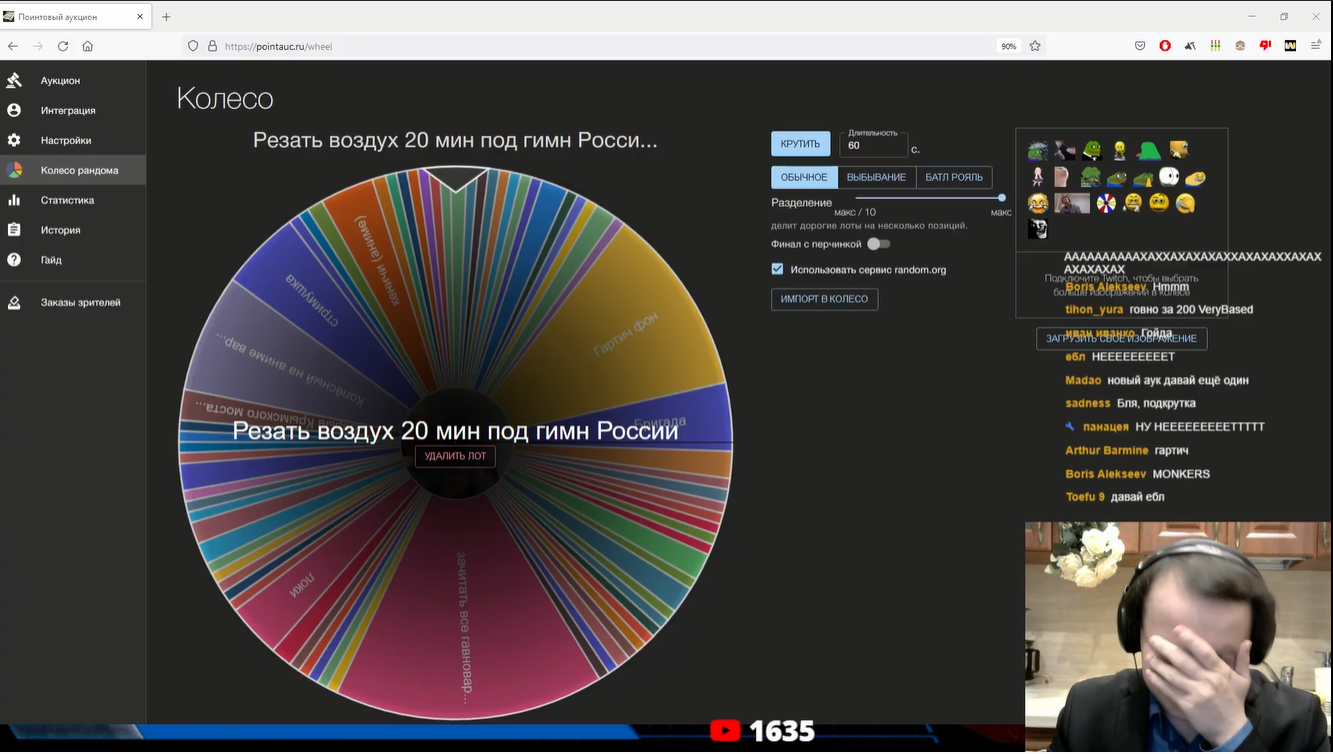1333x754 pixels.
Task: Focus the Длительность duration input field
Action: coord(872,146)
